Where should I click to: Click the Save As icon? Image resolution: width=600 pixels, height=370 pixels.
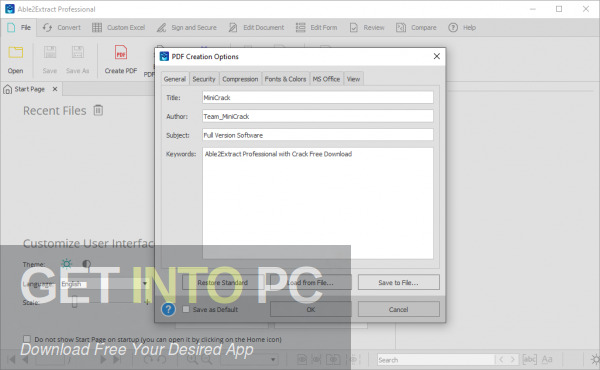click(x=78, y=52)
